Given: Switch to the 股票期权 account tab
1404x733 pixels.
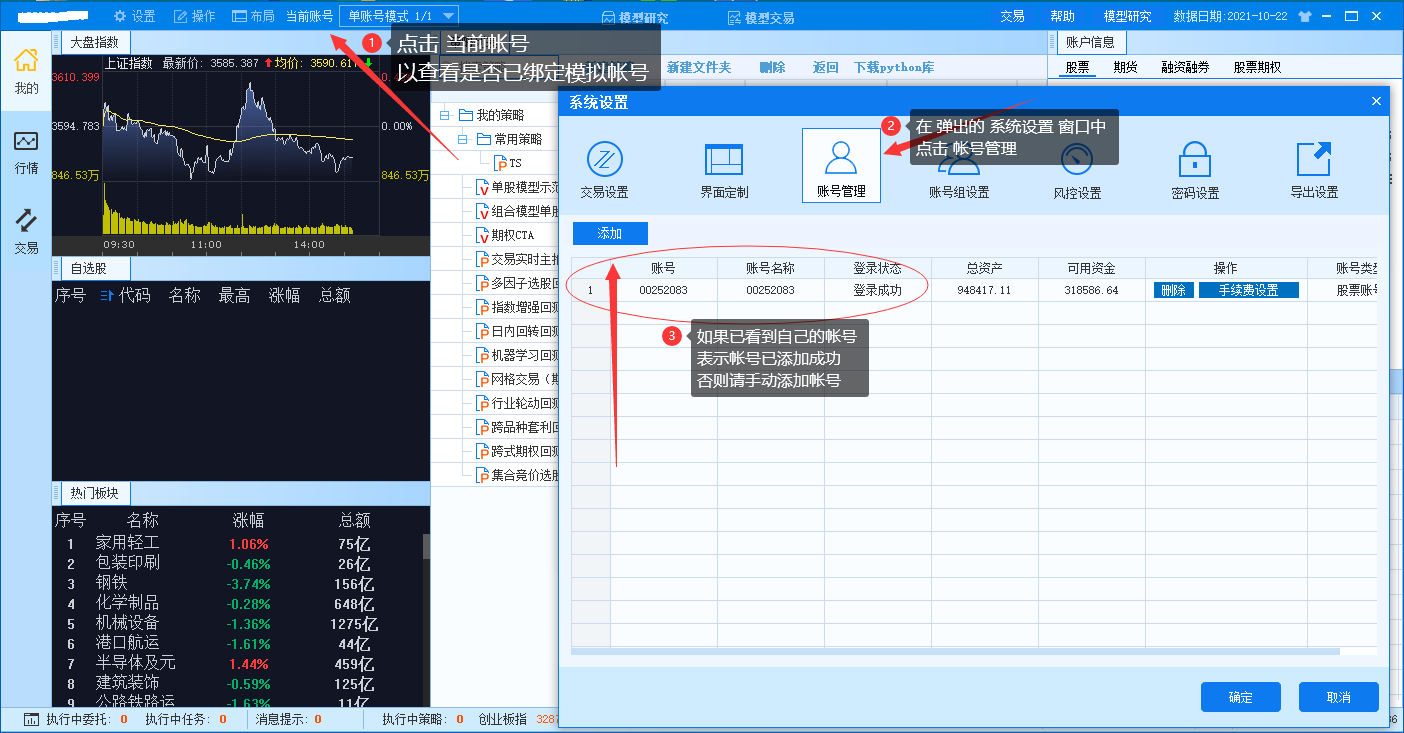Looking at the screenshot, I should (1257, 67).
